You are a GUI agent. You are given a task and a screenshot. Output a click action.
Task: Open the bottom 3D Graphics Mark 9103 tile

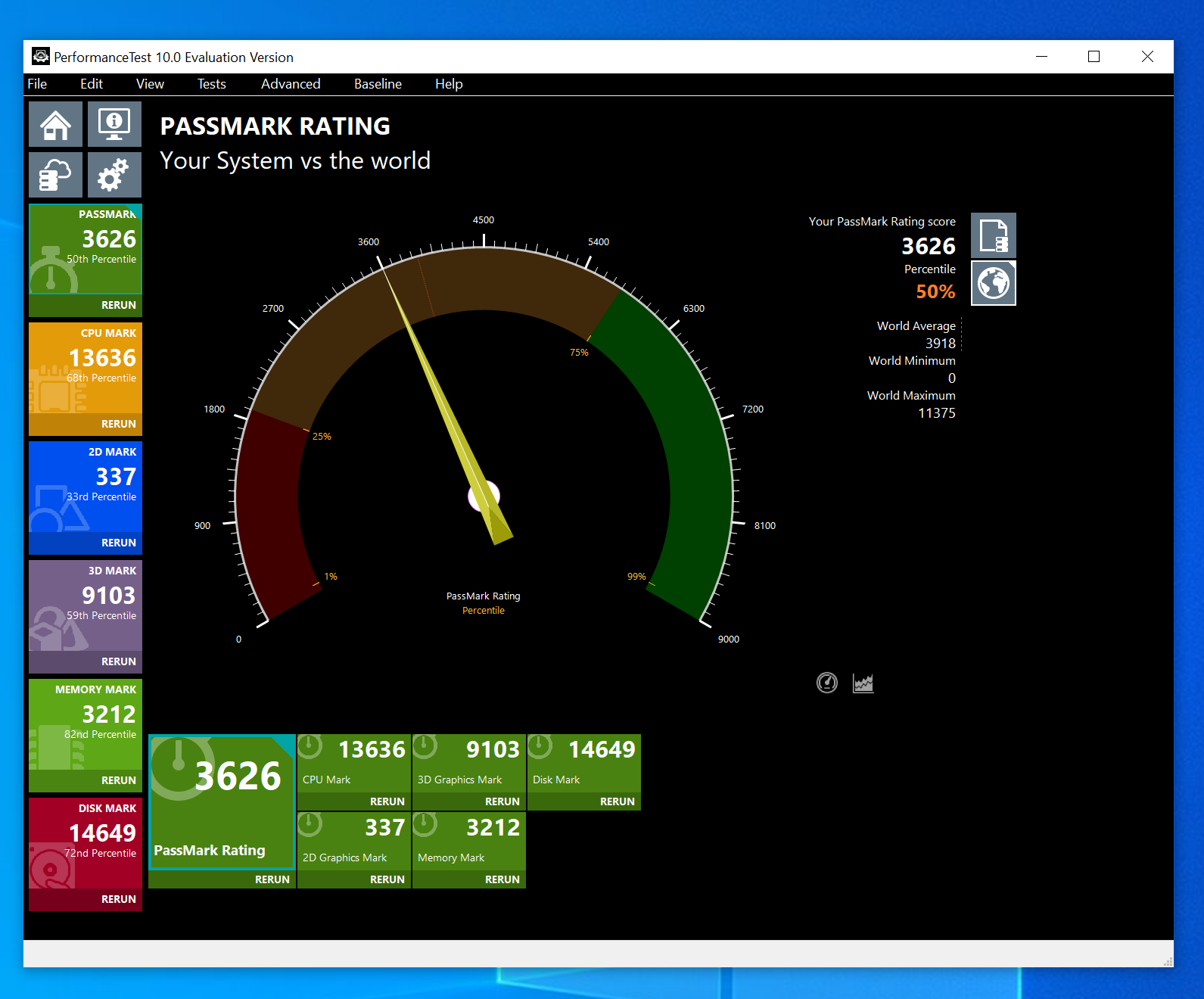[469, 763]
